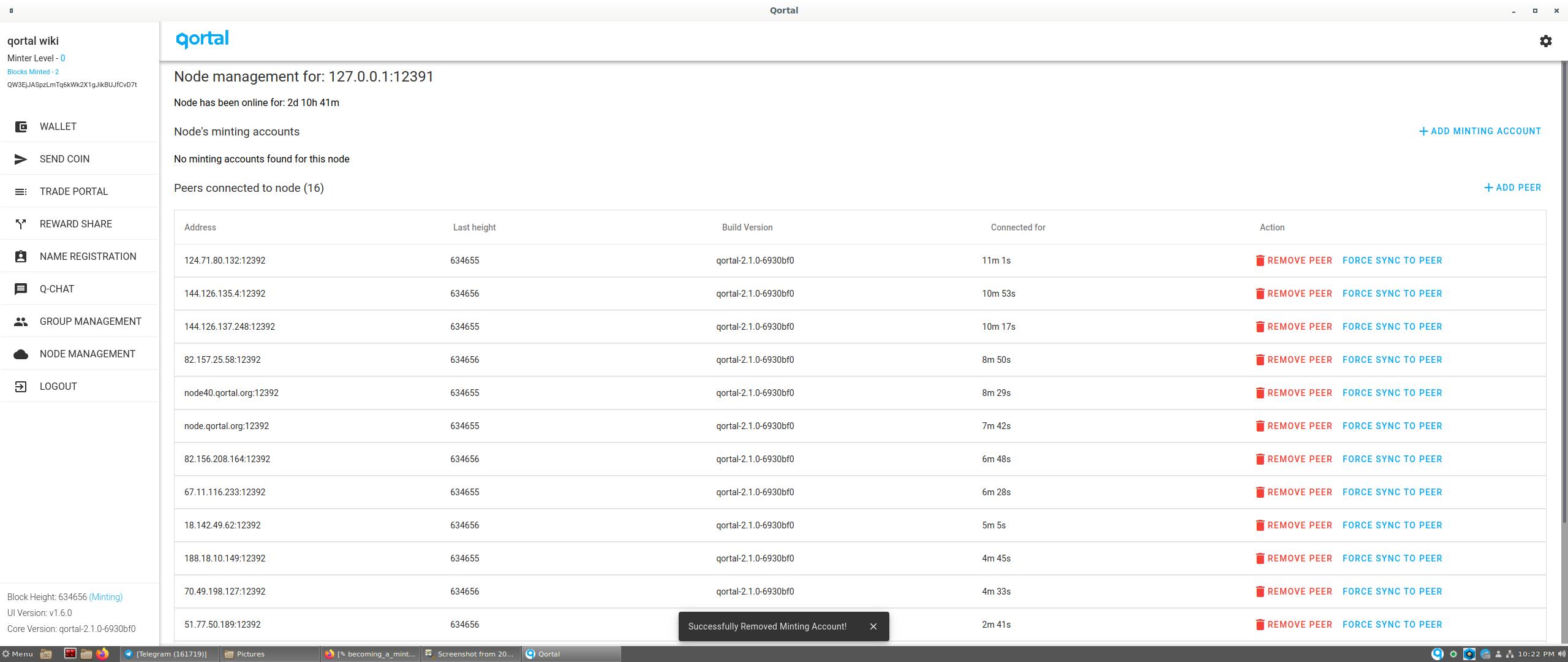
Task: Click Block Height 634656 status text
Action: (65, 597)
